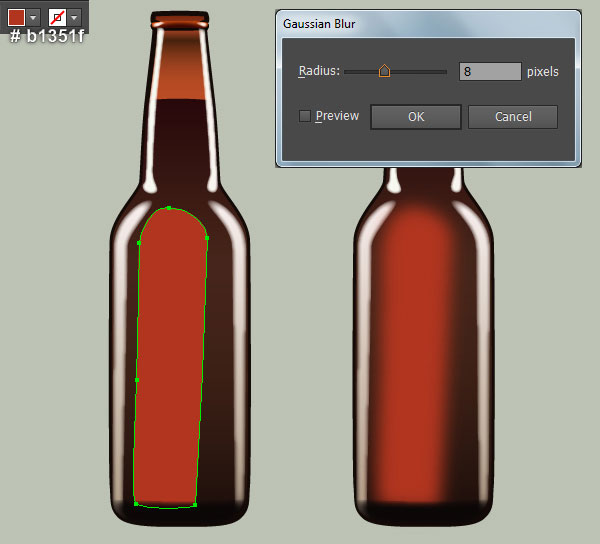Viewport: 600px width, 544px height.
Task: Click the 'Radius:' label text
Action: (319, 71)
